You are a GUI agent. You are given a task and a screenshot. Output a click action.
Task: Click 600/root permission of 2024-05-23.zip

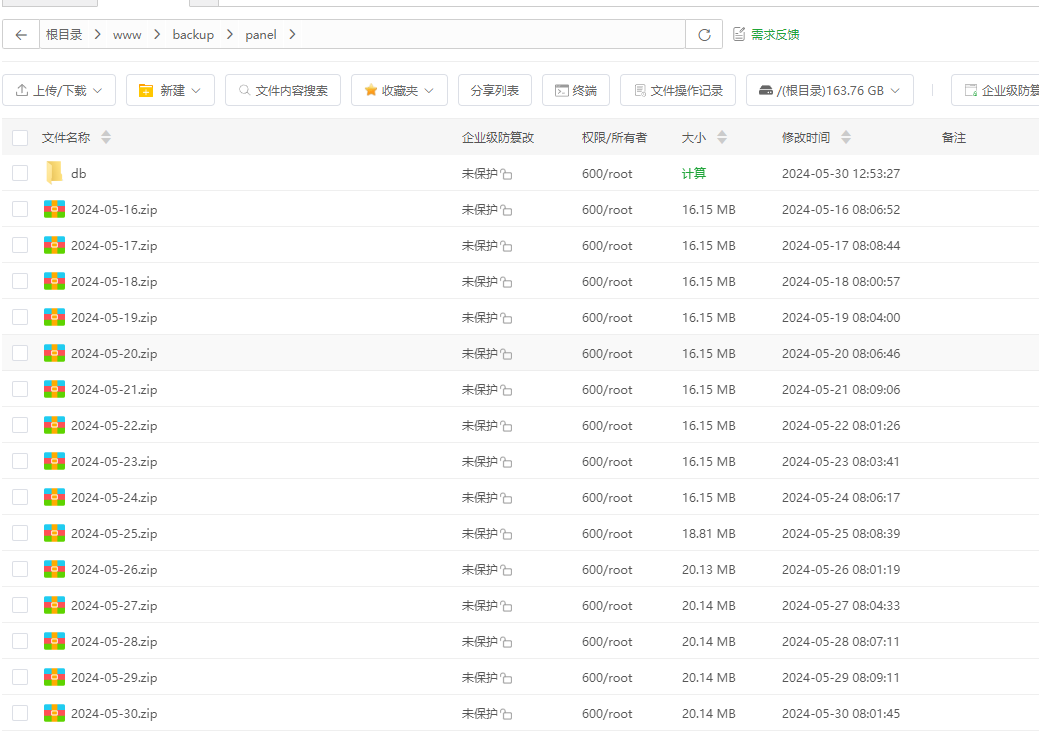click(607, 462)
